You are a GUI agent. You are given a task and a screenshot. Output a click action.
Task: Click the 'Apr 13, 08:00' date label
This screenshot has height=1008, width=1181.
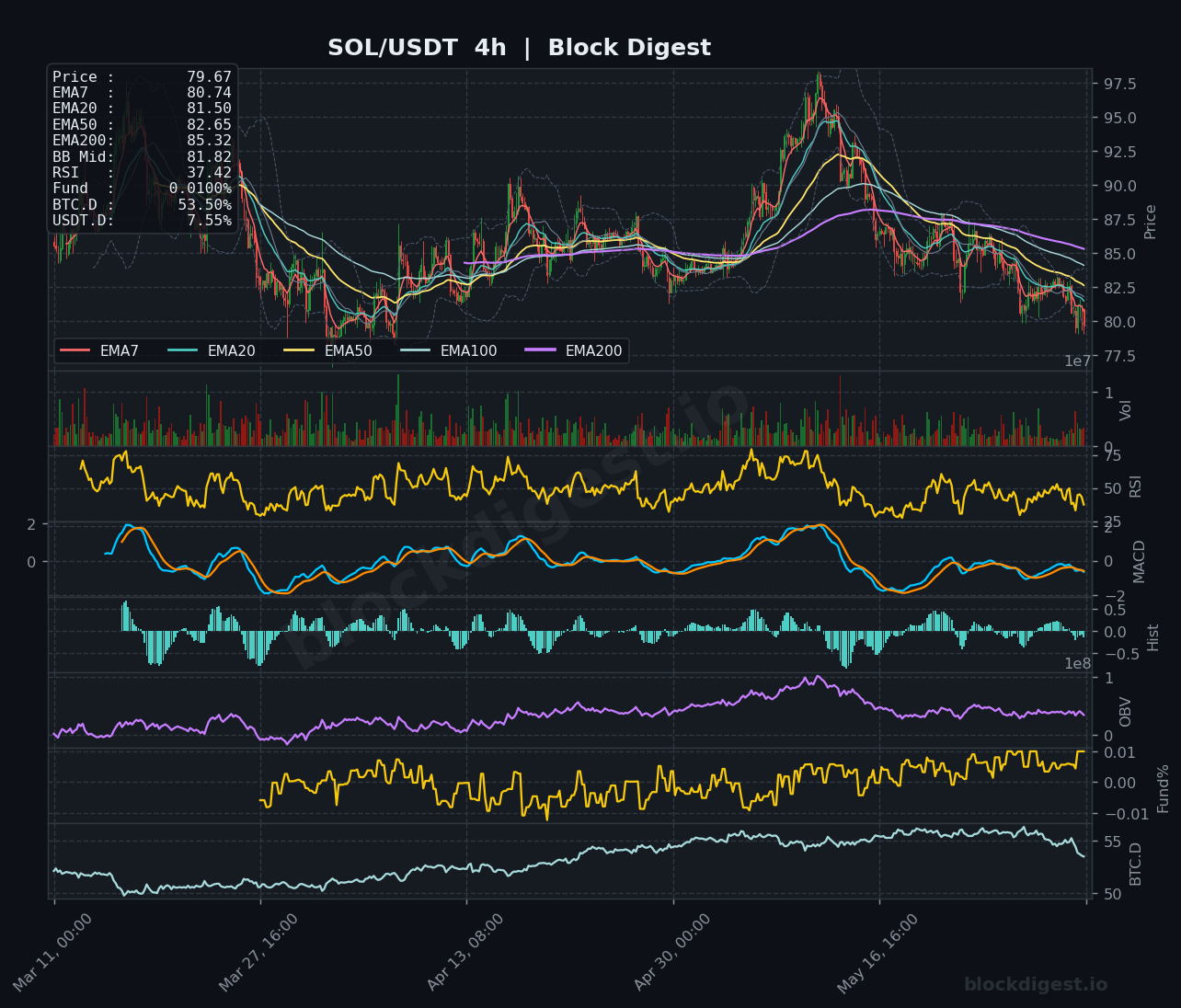[x=465, y=953]
